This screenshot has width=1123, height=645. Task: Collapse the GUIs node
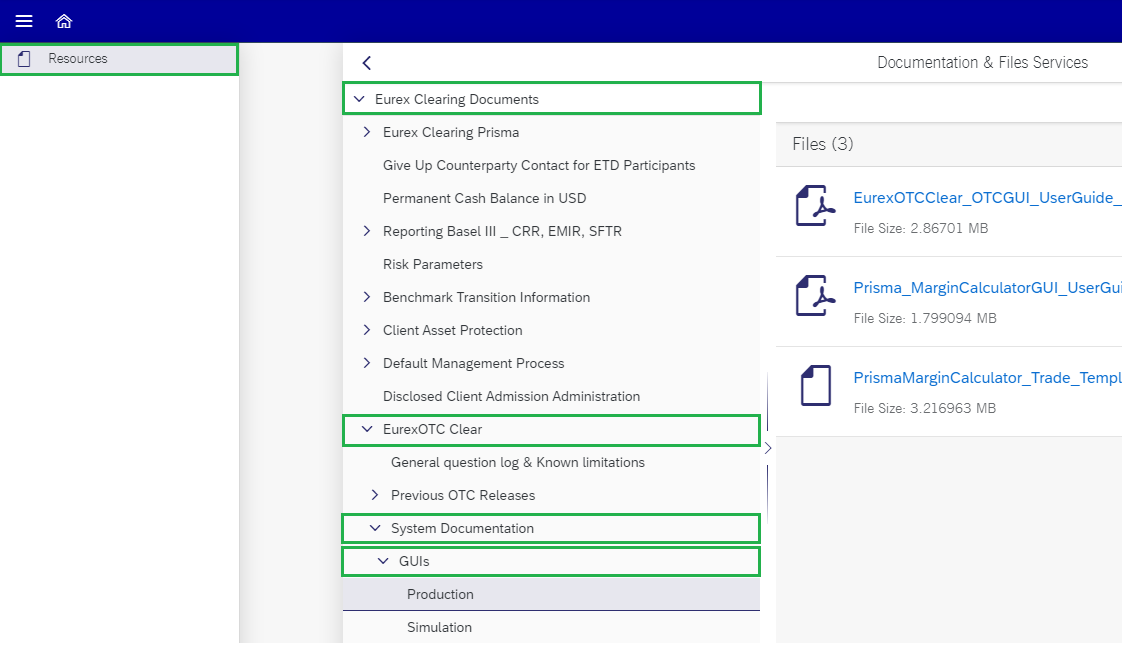point(383,561)
